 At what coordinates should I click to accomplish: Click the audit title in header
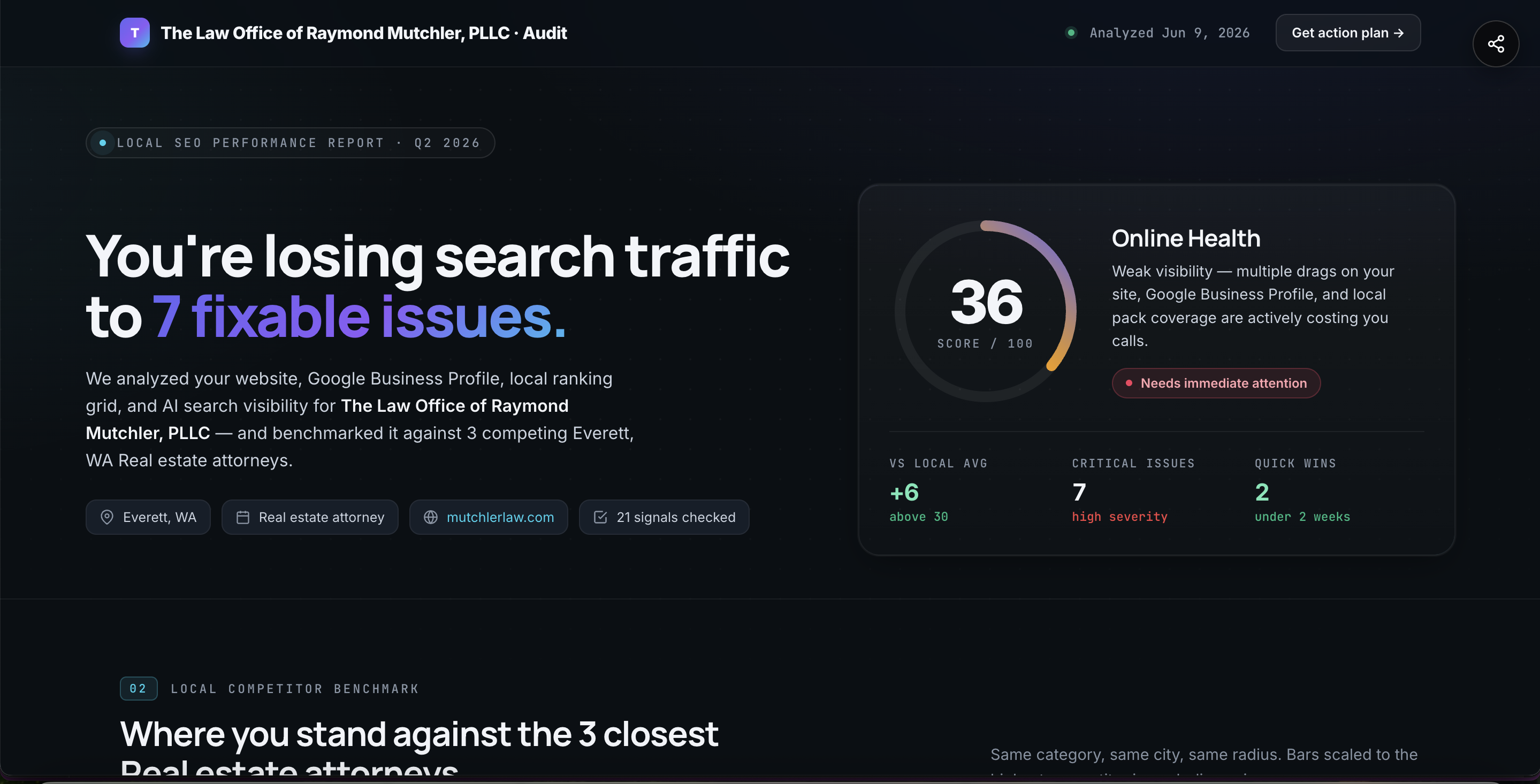click(x=363, y=33)
